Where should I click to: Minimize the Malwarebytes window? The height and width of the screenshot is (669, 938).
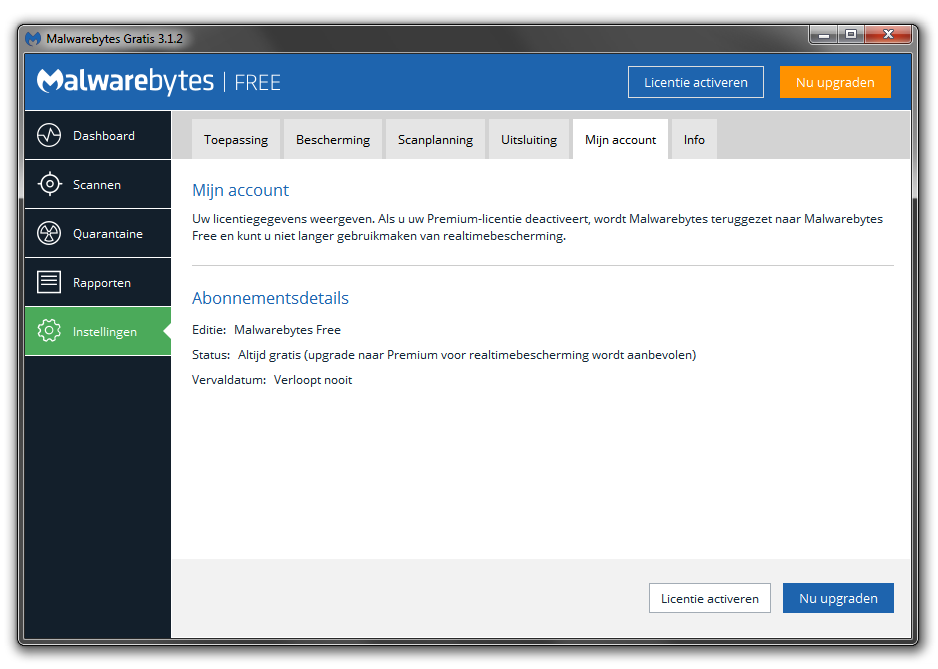click(x=824, y=35)
